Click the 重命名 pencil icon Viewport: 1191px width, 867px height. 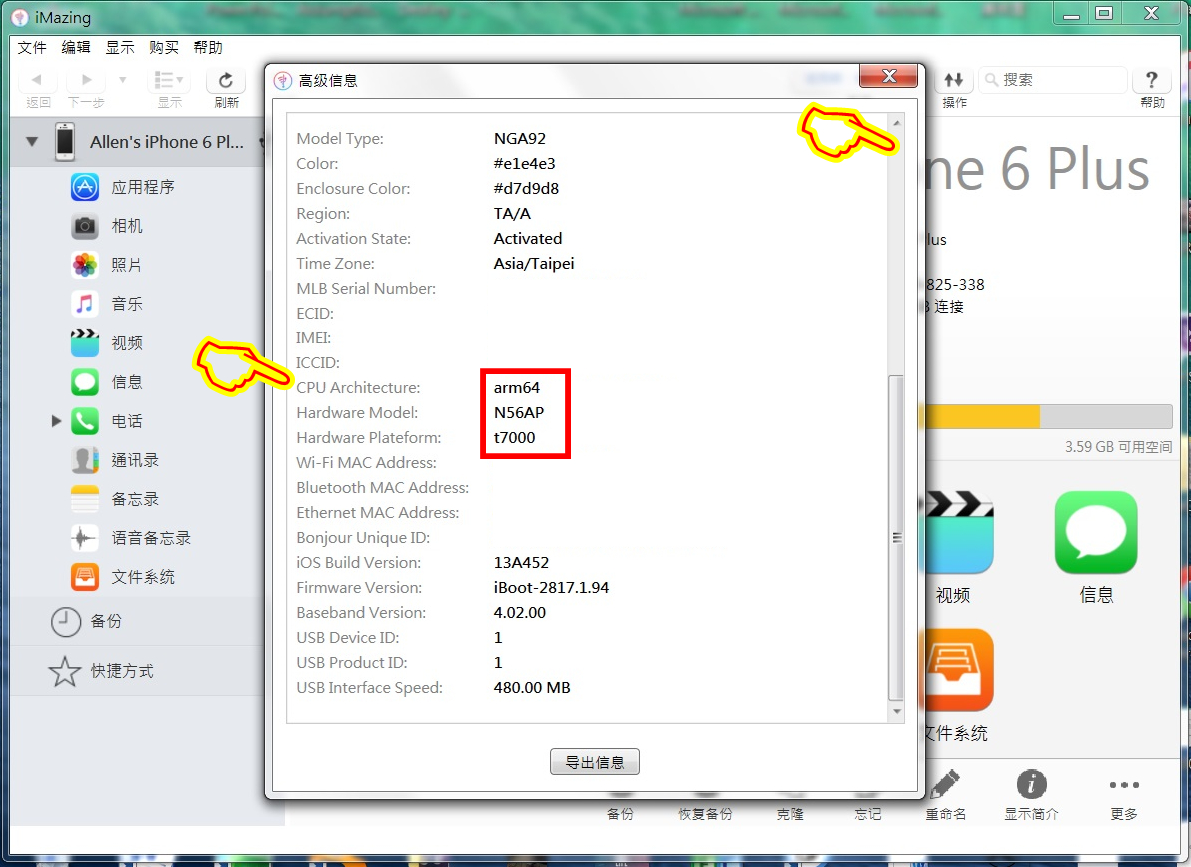coord(945,784)
